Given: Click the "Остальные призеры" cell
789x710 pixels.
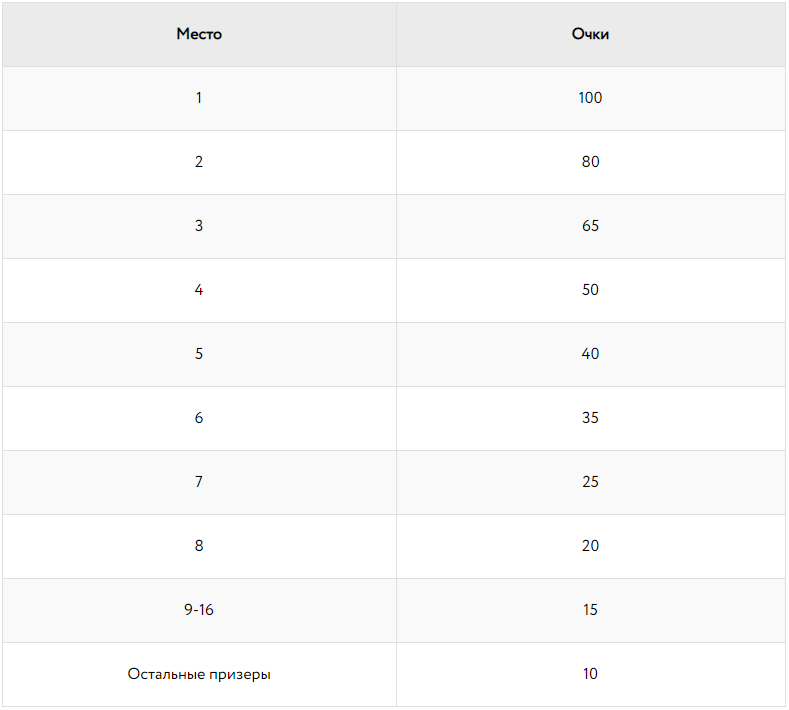Looking at the screenshot, I should [199, 674].
